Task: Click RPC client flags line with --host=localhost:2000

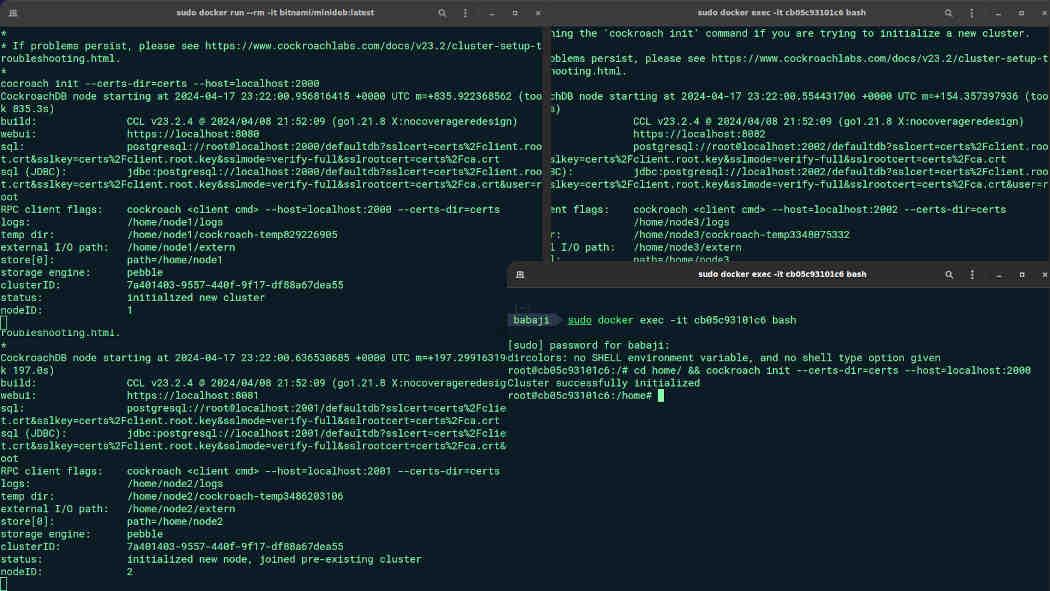Action: pyautogui.click(x=250, y=209)
